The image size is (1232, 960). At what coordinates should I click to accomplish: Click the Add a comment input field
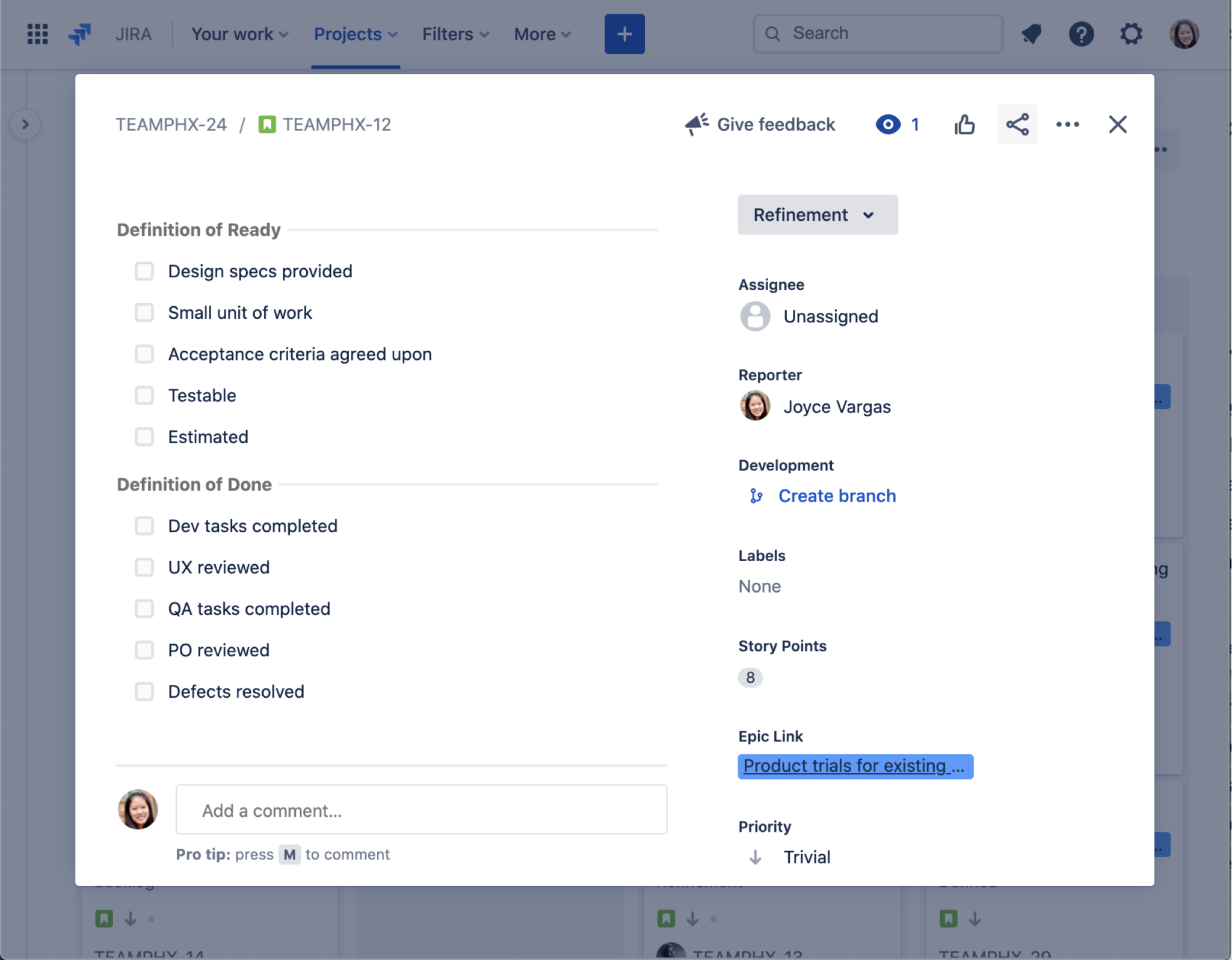(421, 810)
